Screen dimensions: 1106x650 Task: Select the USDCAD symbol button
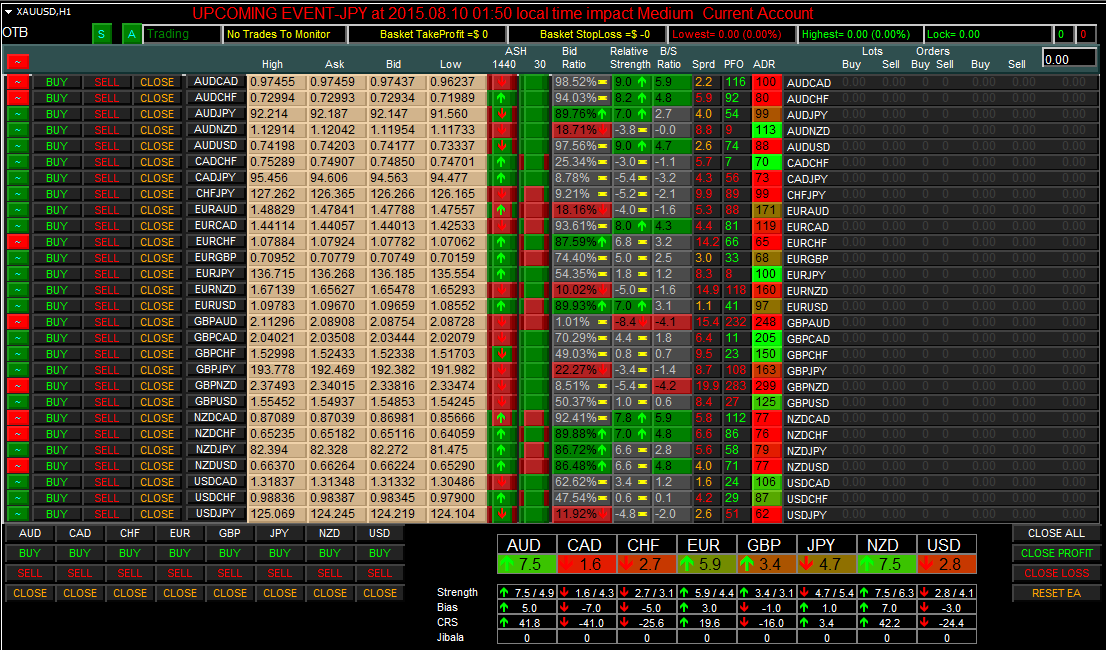tap(216, 482)
